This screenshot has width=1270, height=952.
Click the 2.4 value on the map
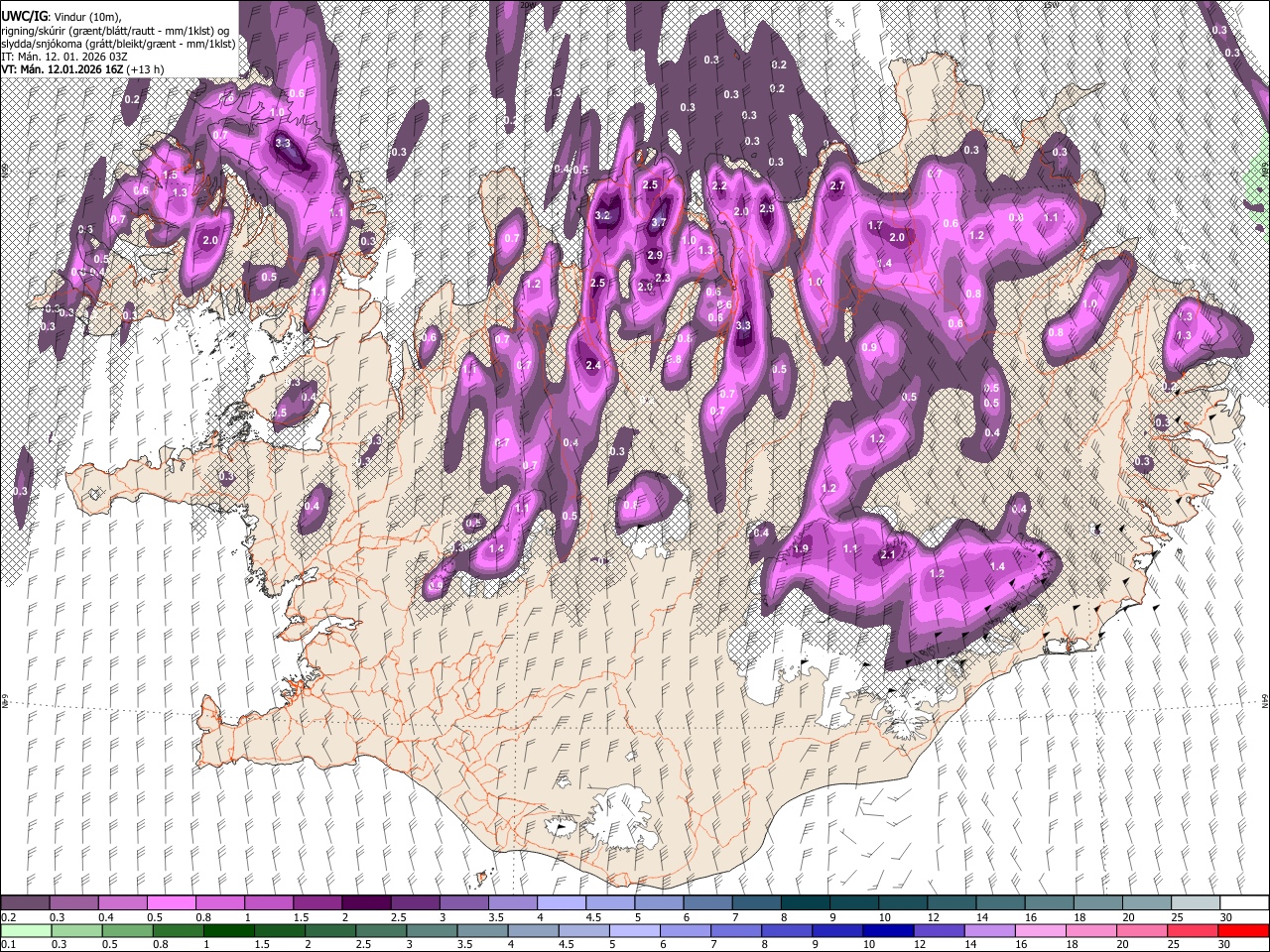[x=593, y=366]
